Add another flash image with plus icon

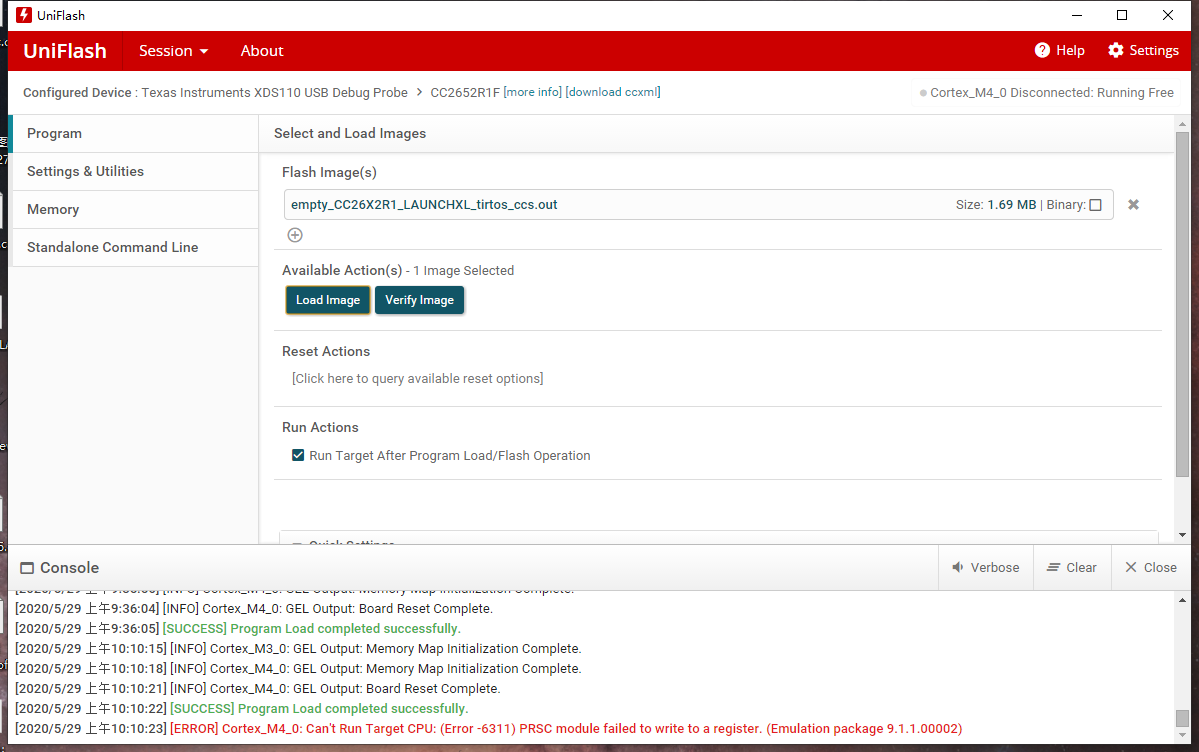click(295, 235)
